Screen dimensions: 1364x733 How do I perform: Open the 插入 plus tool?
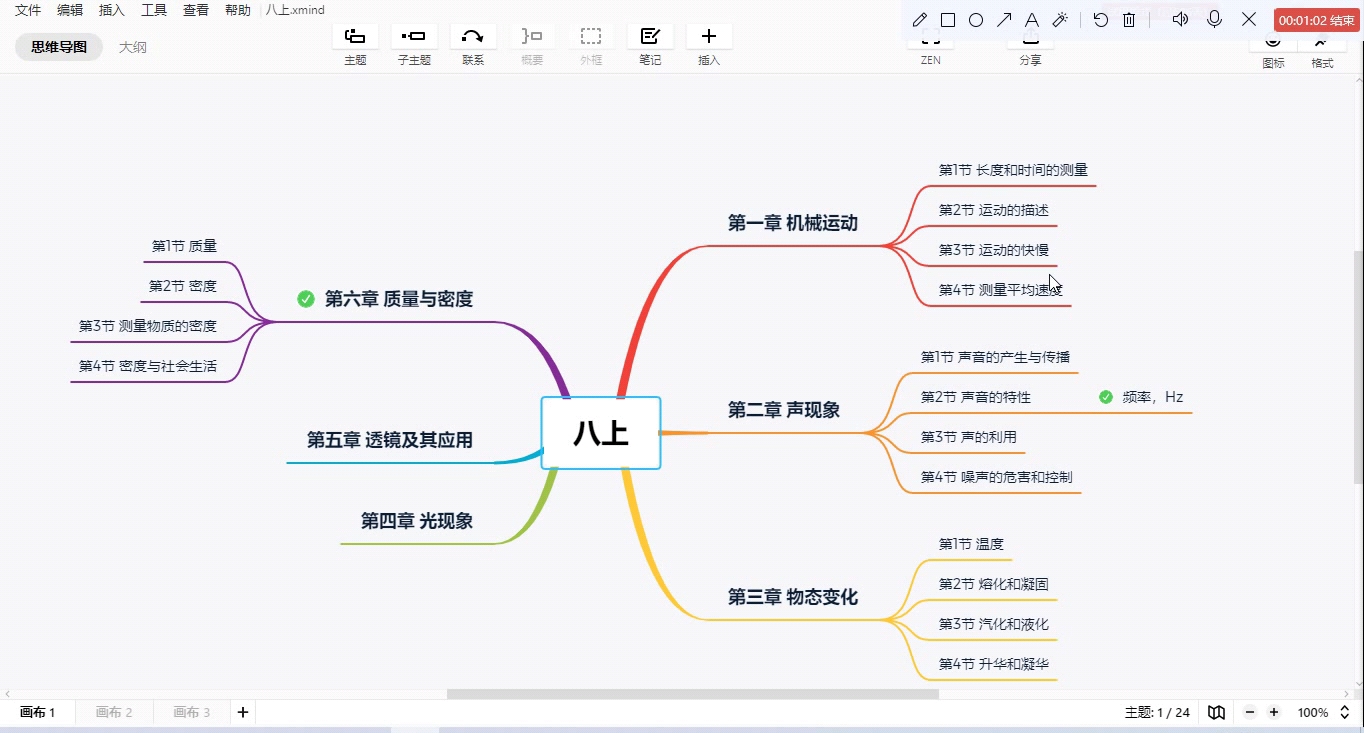pos(709,37)
